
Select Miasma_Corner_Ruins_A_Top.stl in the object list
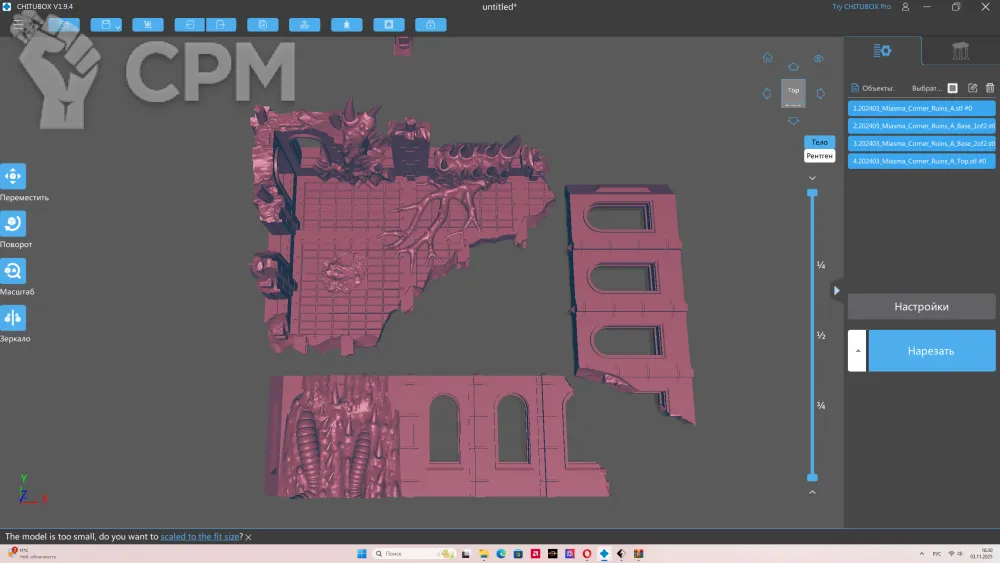pyautogui.click(x=921, y=161)
